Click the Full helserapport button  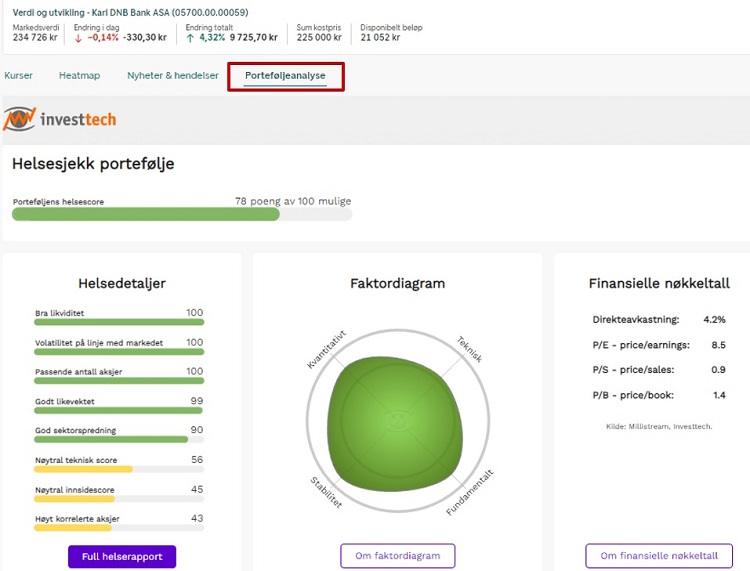pos(122,557)
